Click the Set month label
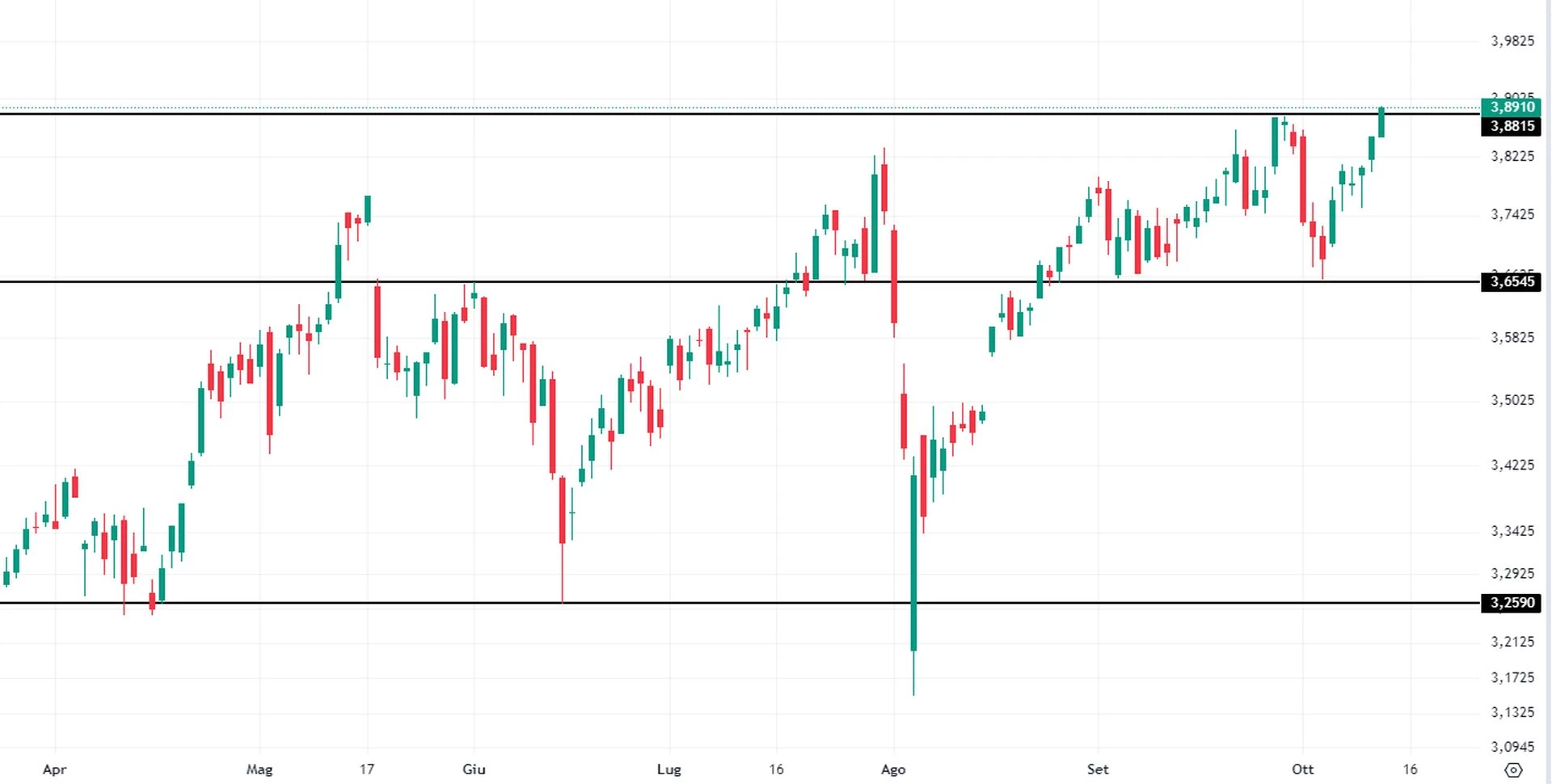 (x=1098, y=769)
